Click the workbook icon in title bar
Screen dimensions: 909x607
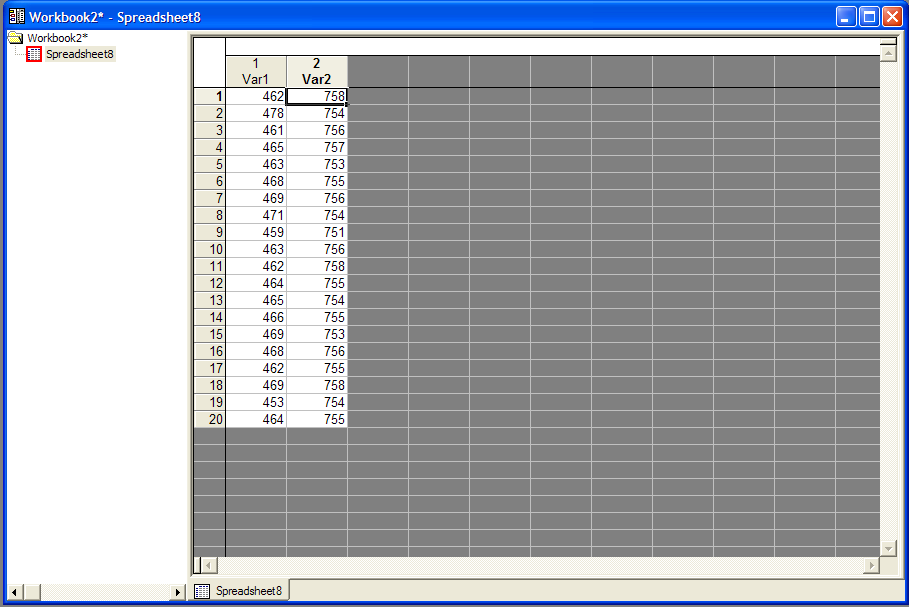click(x=17, y=16)
